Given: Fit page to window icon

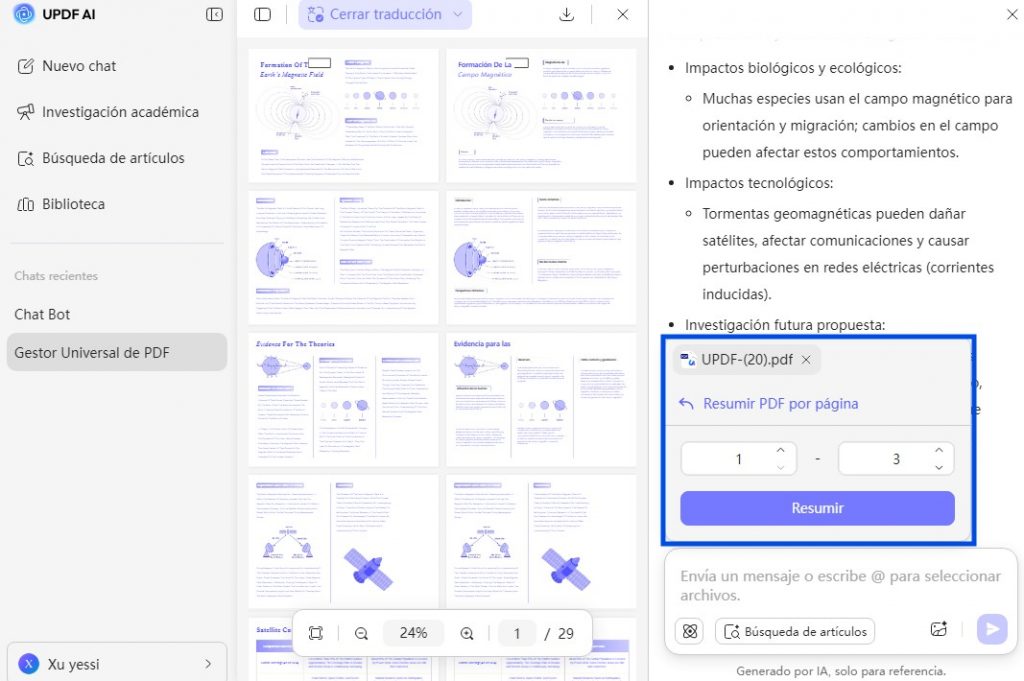Looking at the screenshot, I should (316, 633).
